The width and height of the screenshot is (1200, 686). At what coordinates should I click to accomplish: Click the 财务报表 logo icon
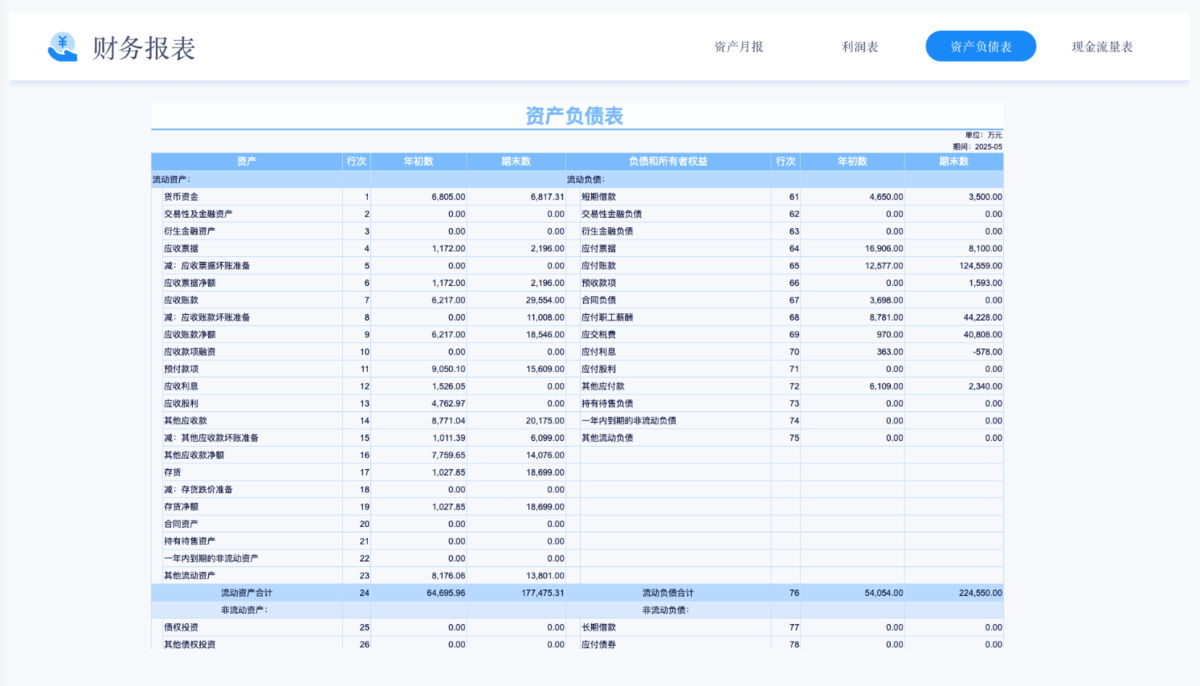click(x=62, y=44)
